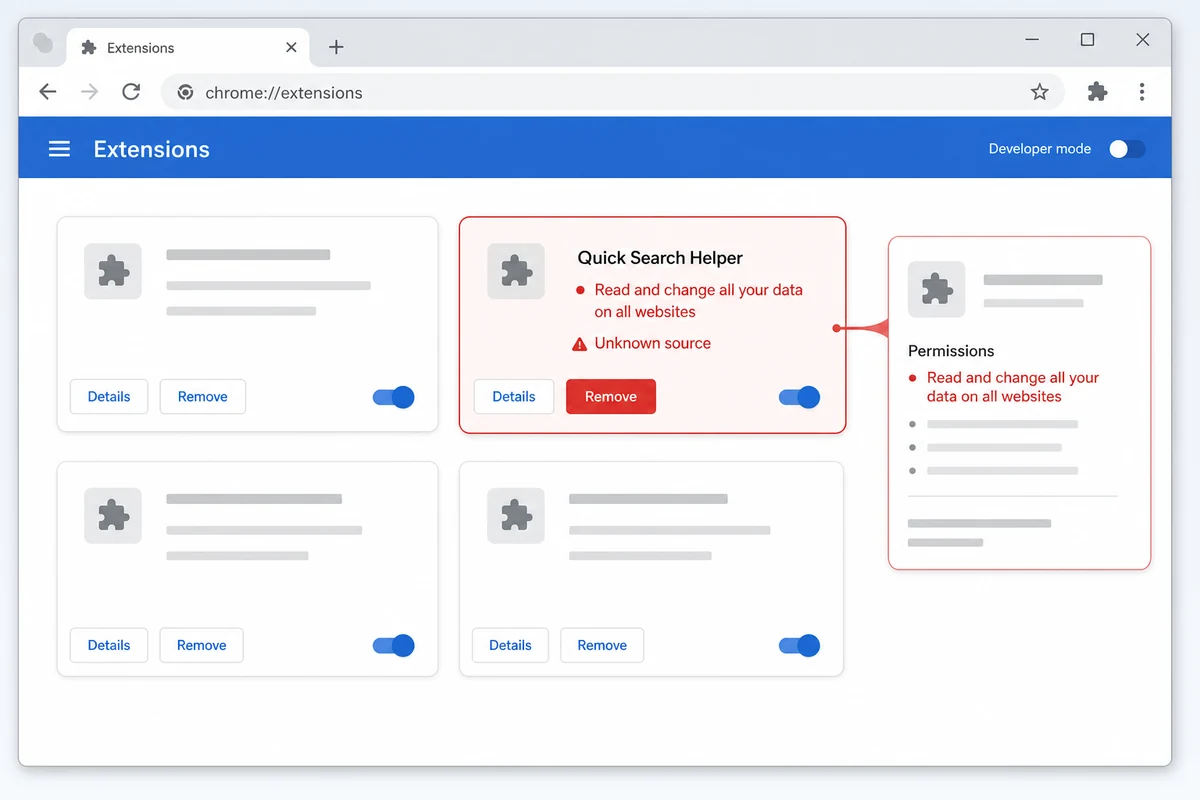
Task: Open the toolbar extensions puzzle icon
Action: pos(1097,92)
